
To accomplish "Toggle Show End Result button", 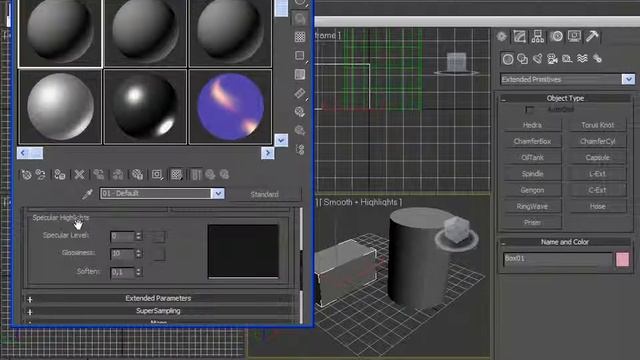I will coord(196,175).
